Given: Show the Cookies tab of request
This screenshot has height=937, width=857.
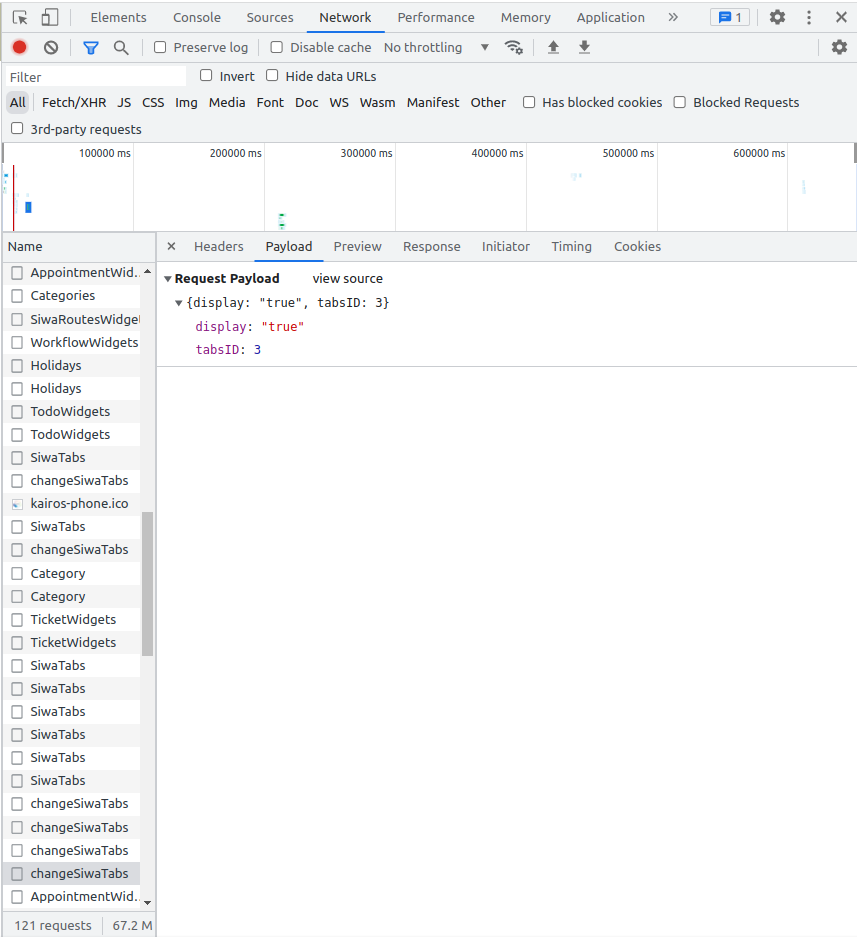Looking at the screenshot, I should 637,246.
